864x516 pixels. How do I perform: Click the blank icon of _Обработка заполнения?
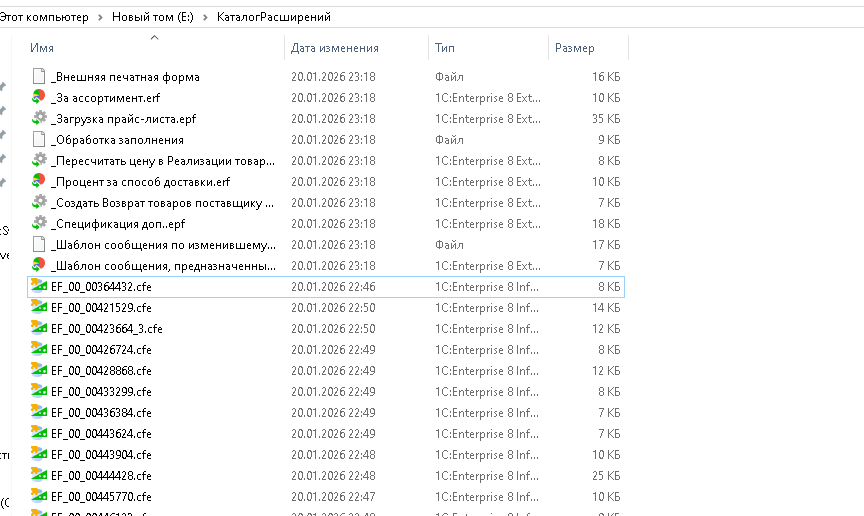39,140
